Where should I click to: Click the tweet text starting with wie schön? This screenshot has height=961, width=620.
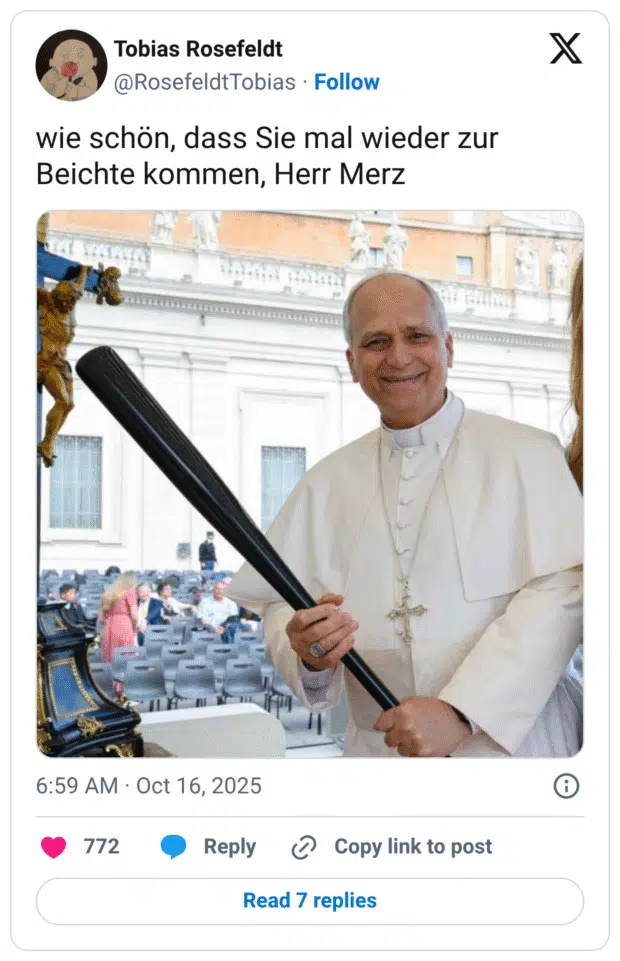tap(267, 156)
